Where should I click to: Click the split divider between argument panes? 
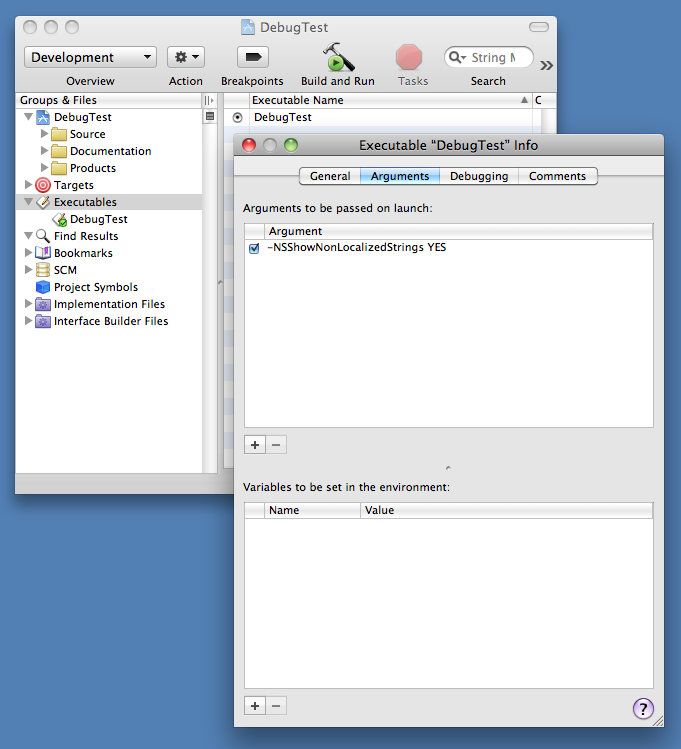click(x=448, y=467)
